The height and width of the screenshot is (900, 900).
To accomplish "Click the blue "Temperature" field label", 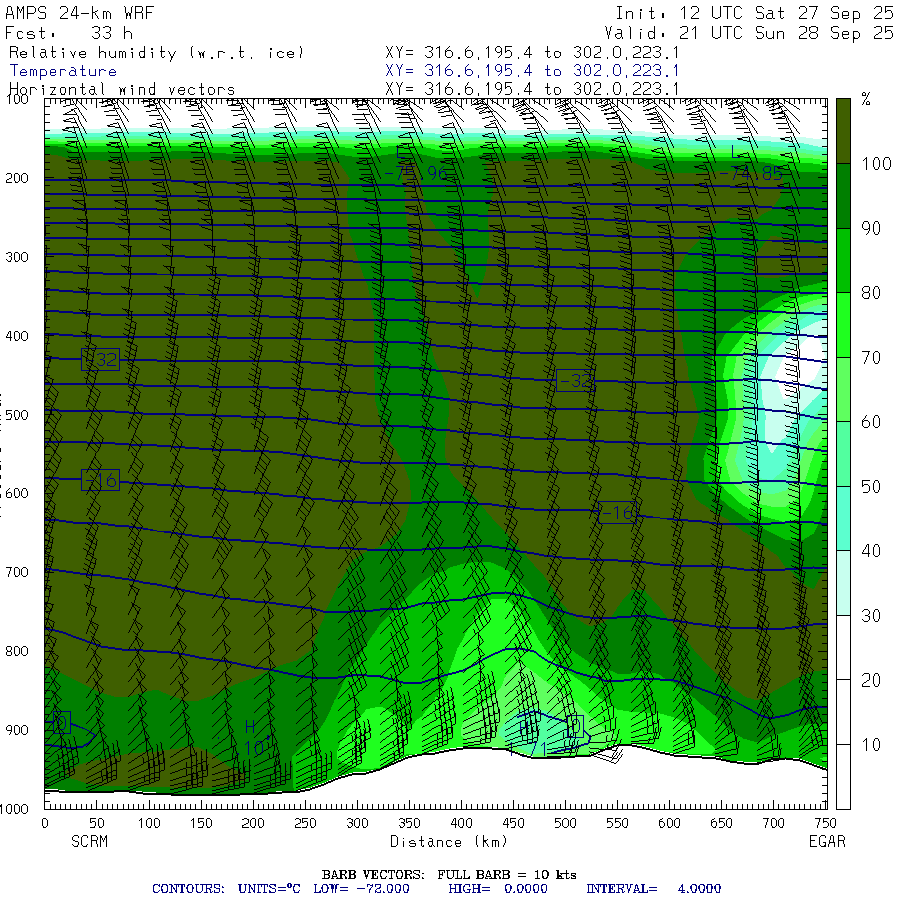I will point(63,71).
